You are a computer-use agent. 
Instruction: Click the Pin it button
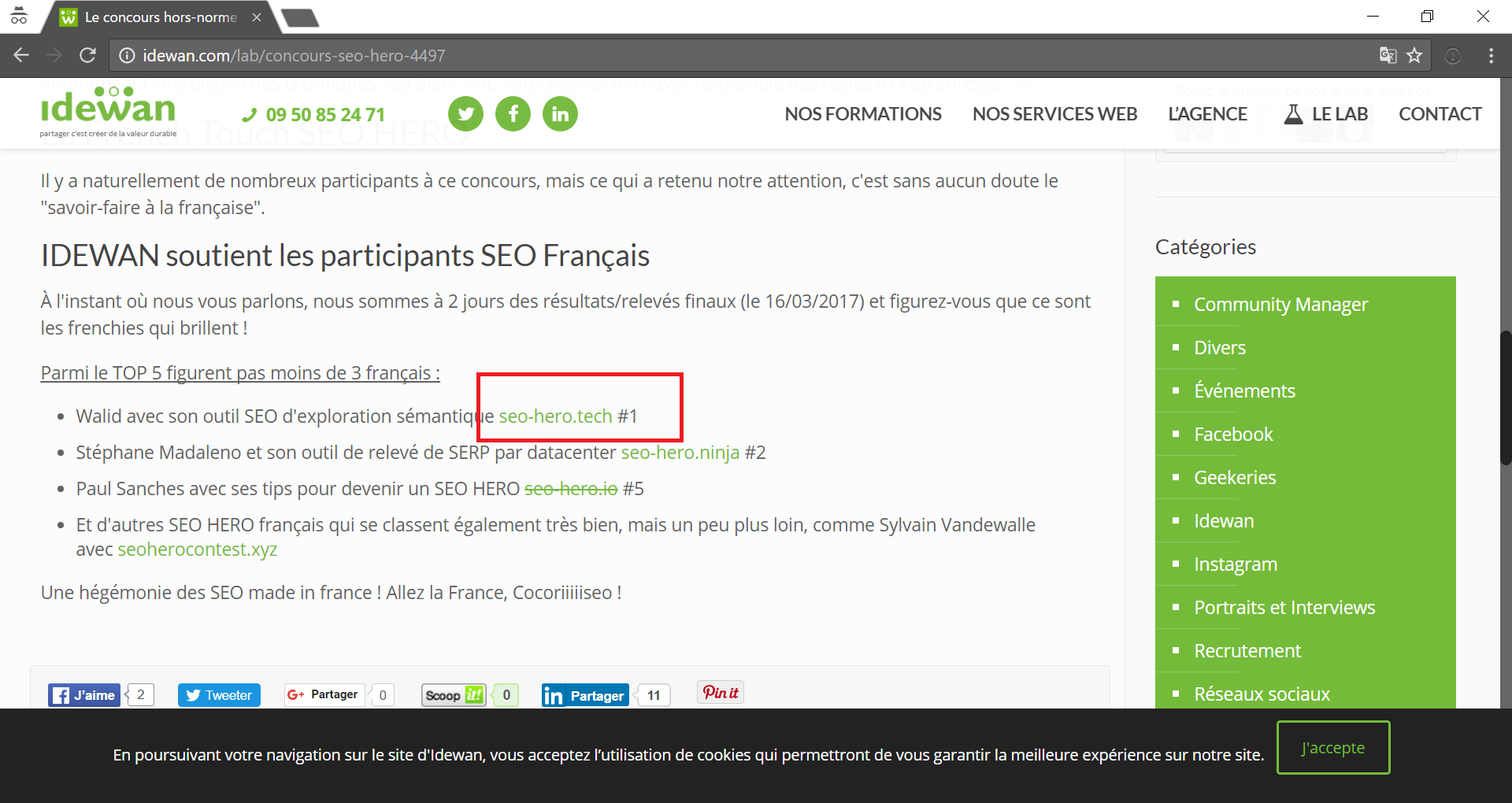click(721, 693)
